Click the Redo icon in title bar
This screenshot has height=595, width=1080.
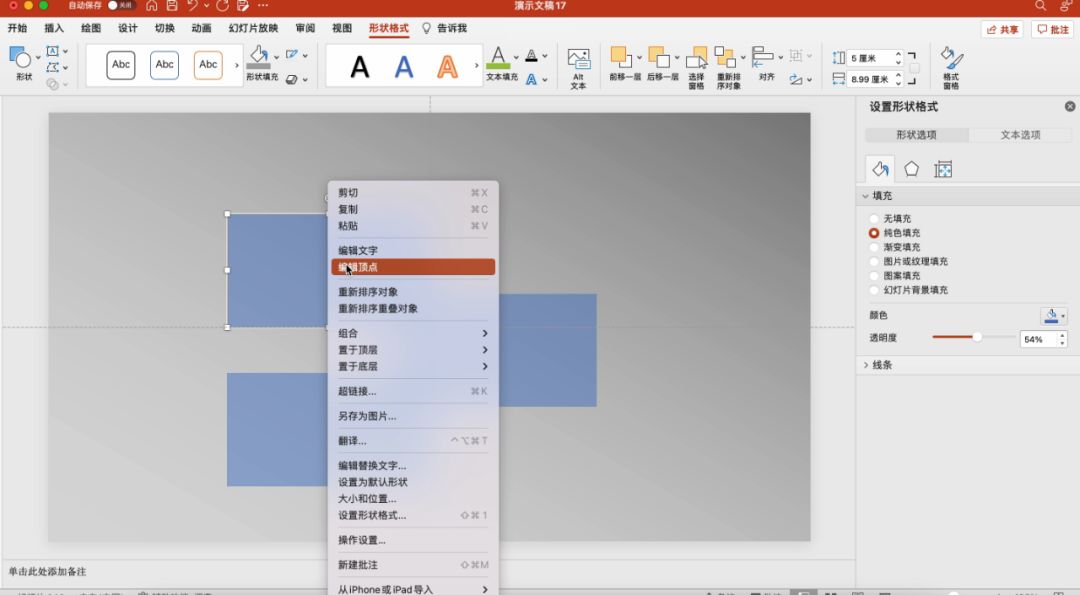point(222,6)
